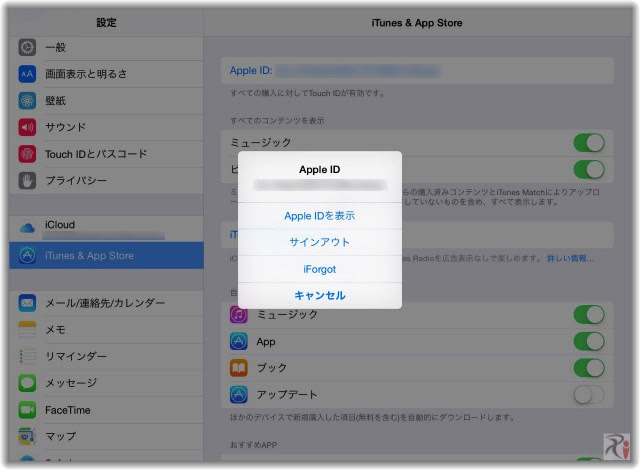Image resolution: width=640 pixels, height=470 pixels.
Task: Toggle automatic downloads ブック switch
Action: click(589, 368)
